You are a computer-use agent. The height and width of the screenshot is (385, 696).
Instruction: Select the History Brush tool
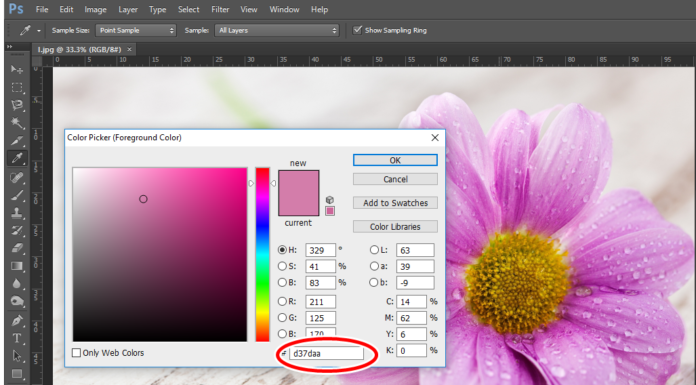pos(17,231)
